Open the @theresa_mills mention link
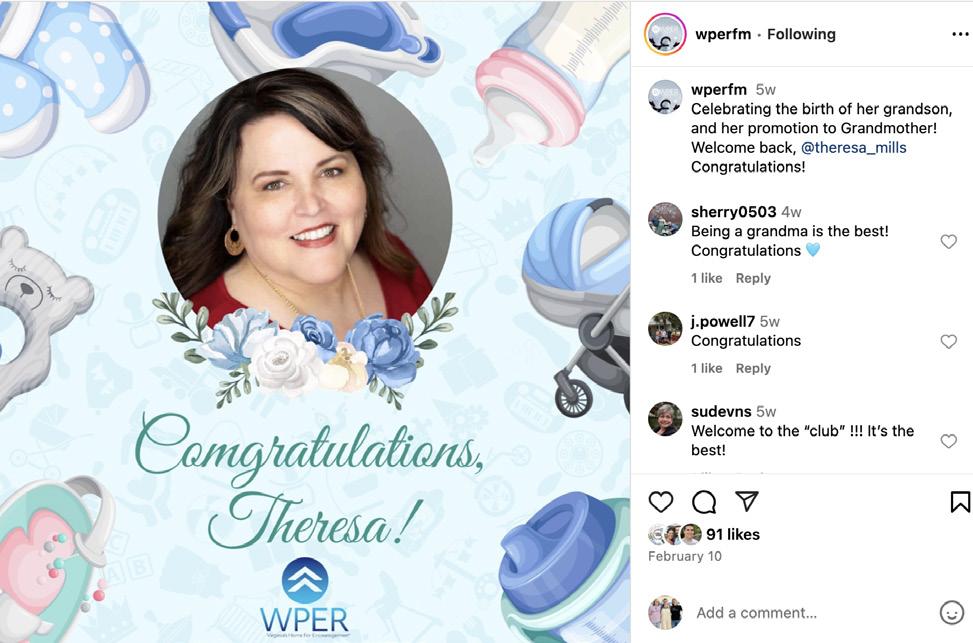This screenshot has height=643, width=973. (x=853, y=148)
